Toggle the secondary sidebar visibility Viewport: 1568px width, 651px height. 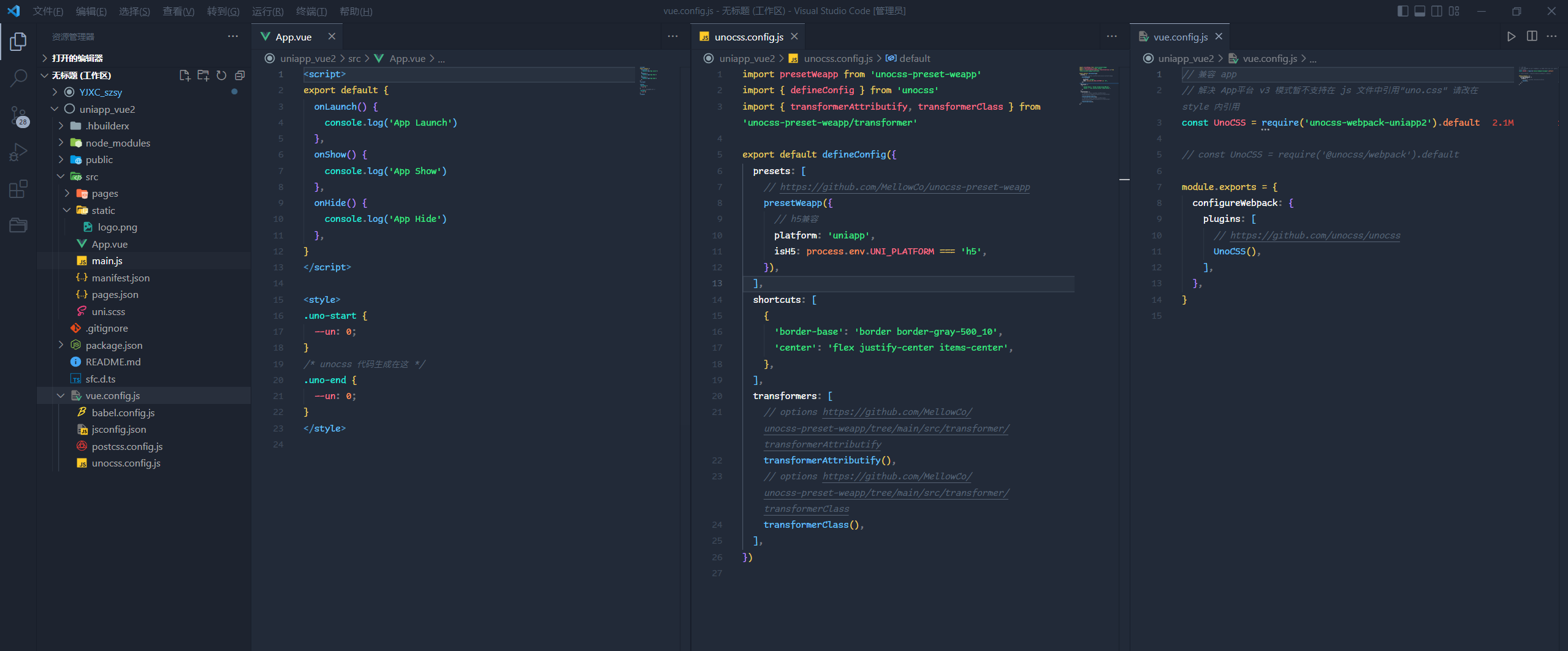click(x=1437, y=10)
